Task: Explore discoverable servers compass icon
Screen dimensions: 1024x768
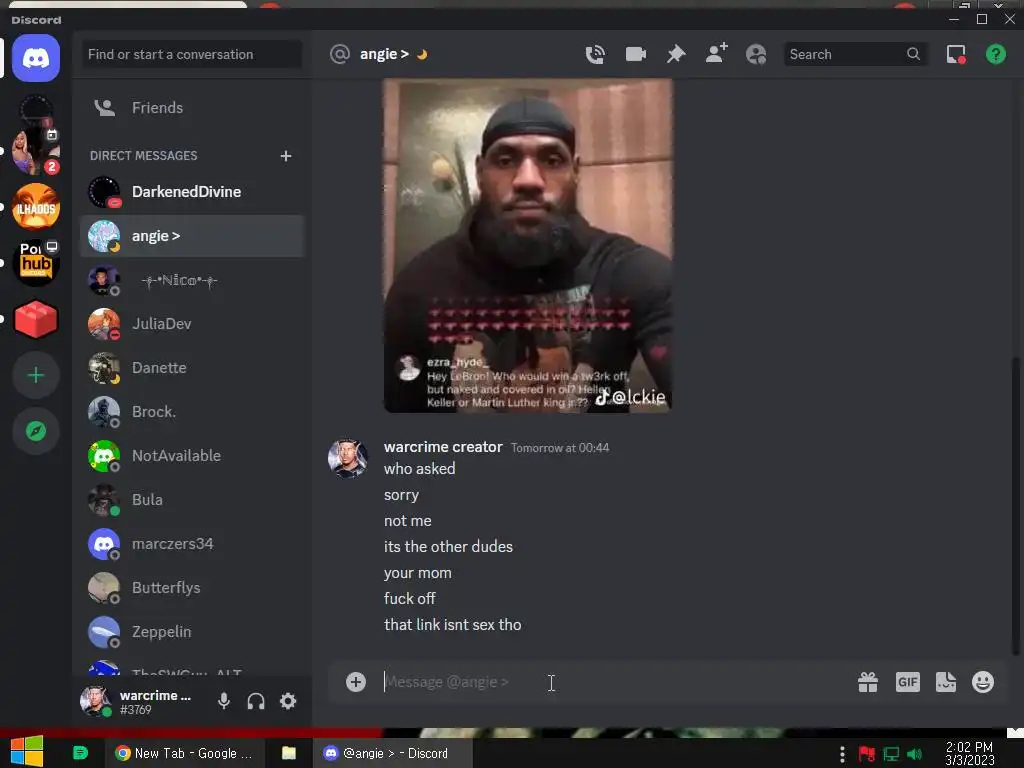Action: (x=36, y=431)
